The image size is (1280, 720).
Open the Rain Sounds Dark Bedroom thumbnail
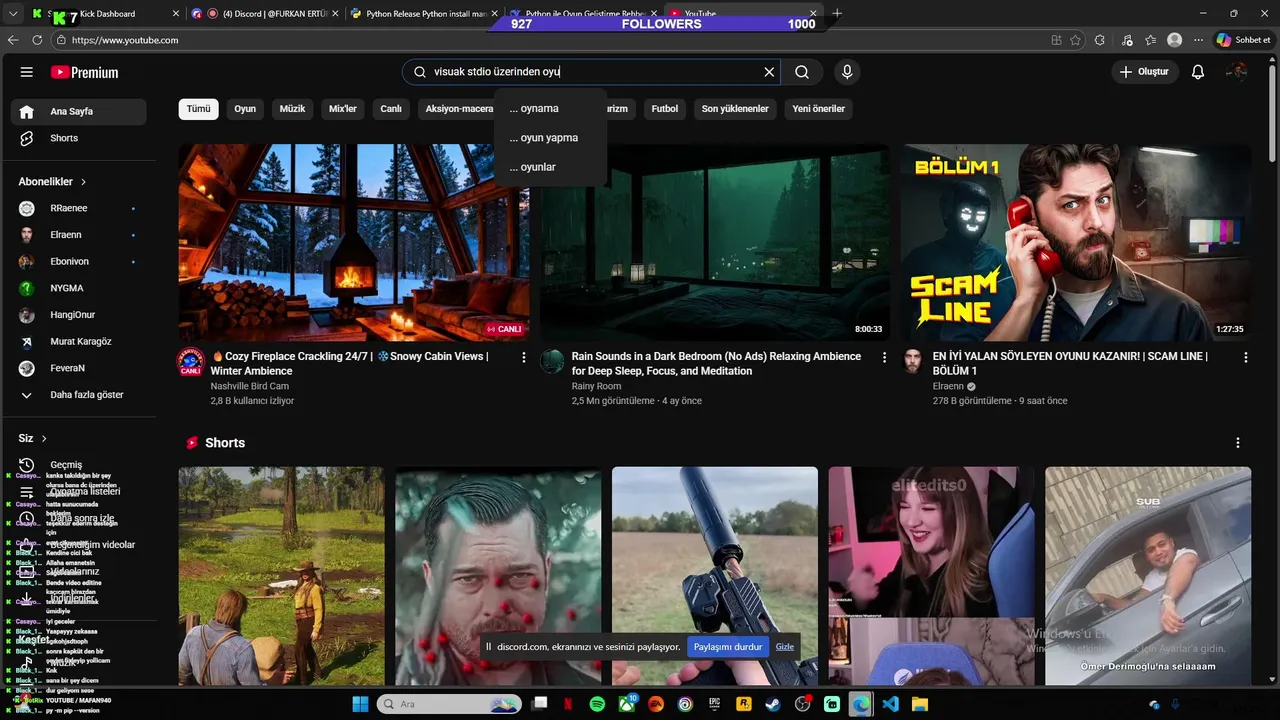(x=715, y=243)
